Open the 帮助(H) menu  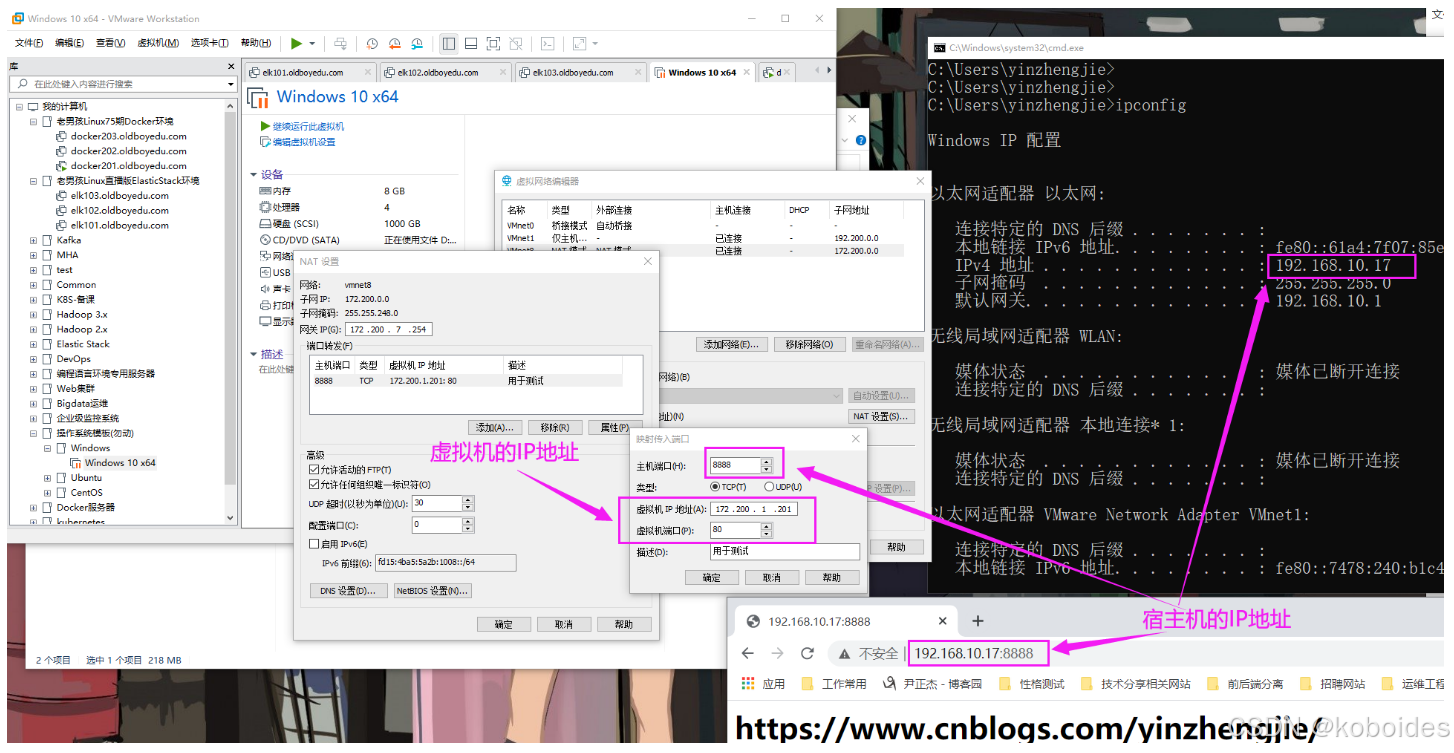(x=256, y=43)
